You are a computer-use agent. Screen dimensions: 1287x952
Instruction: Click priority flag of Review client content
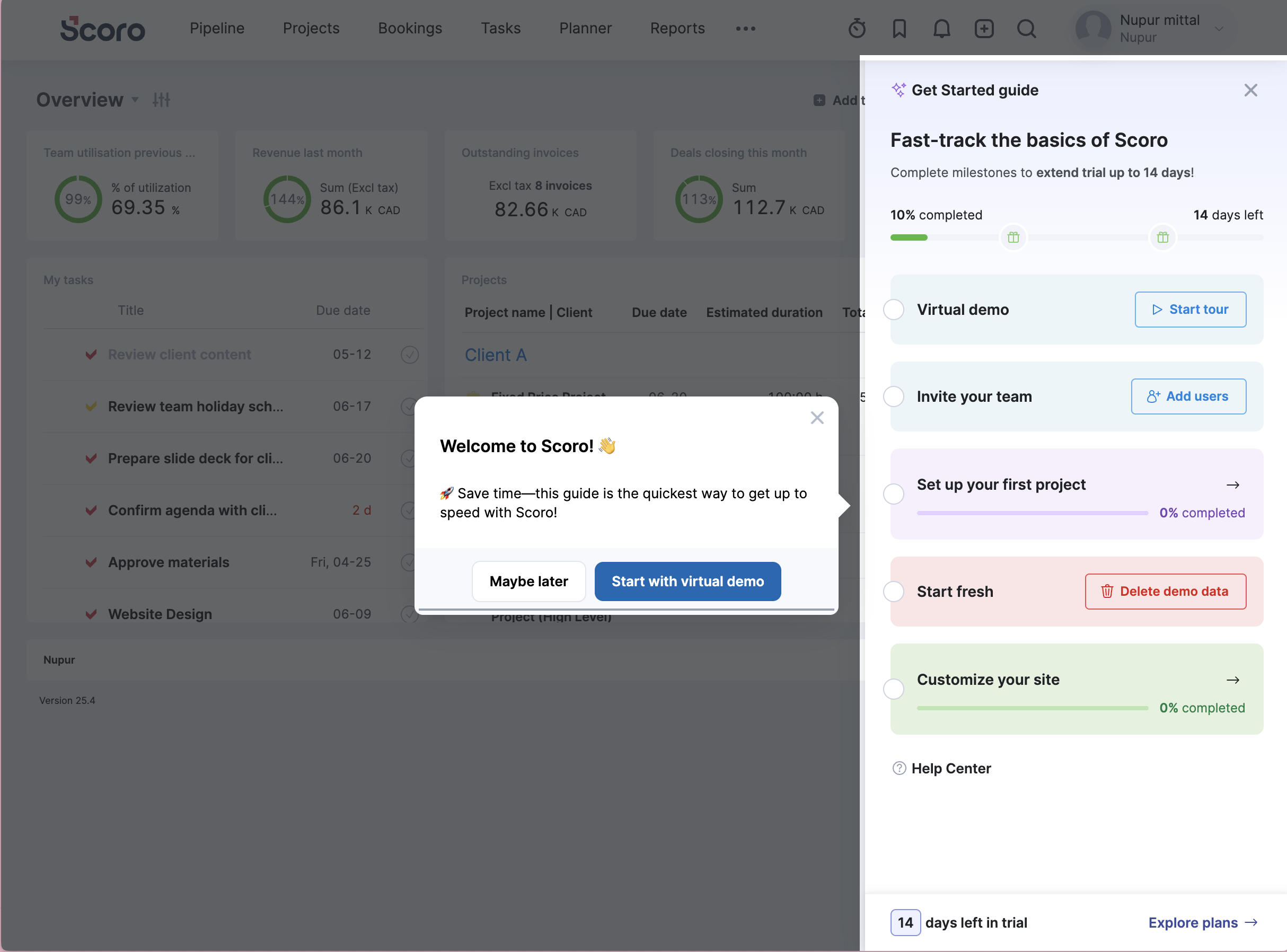point(91,355)
